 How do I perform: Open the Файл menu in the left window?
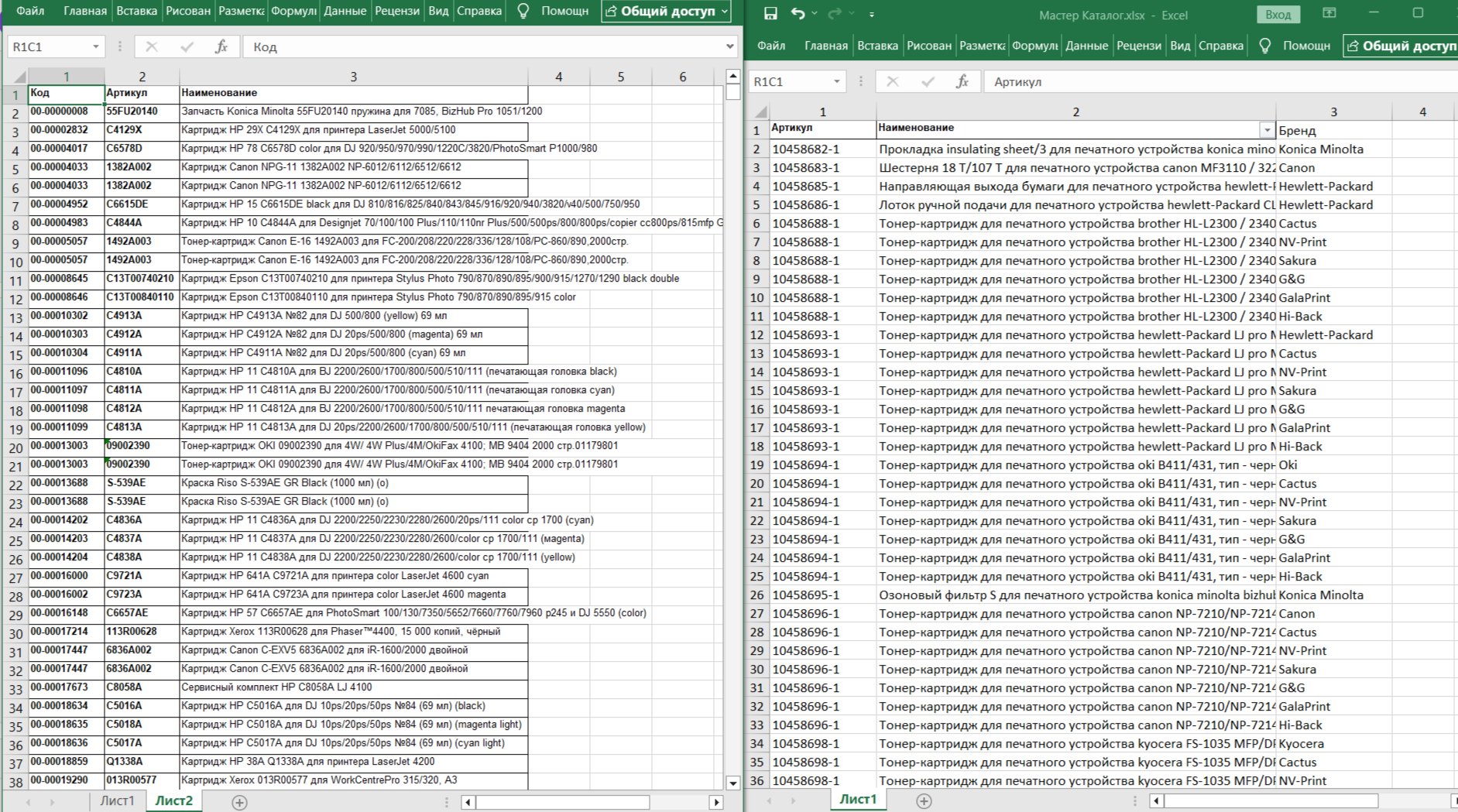(x=30, y=11)
